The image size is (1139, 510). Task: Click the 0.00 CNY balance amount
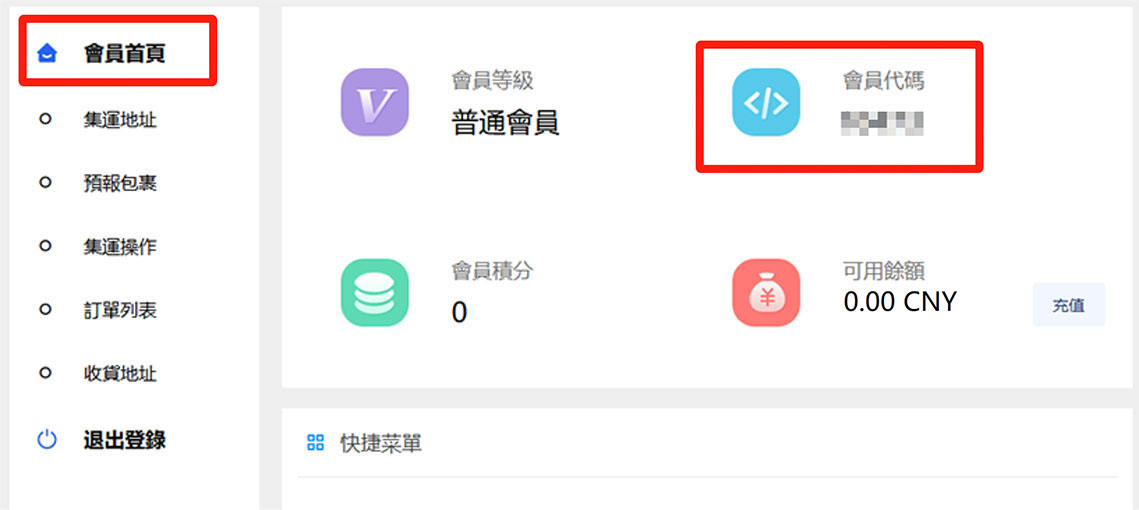pyautogui.click(x=901, y=301)
